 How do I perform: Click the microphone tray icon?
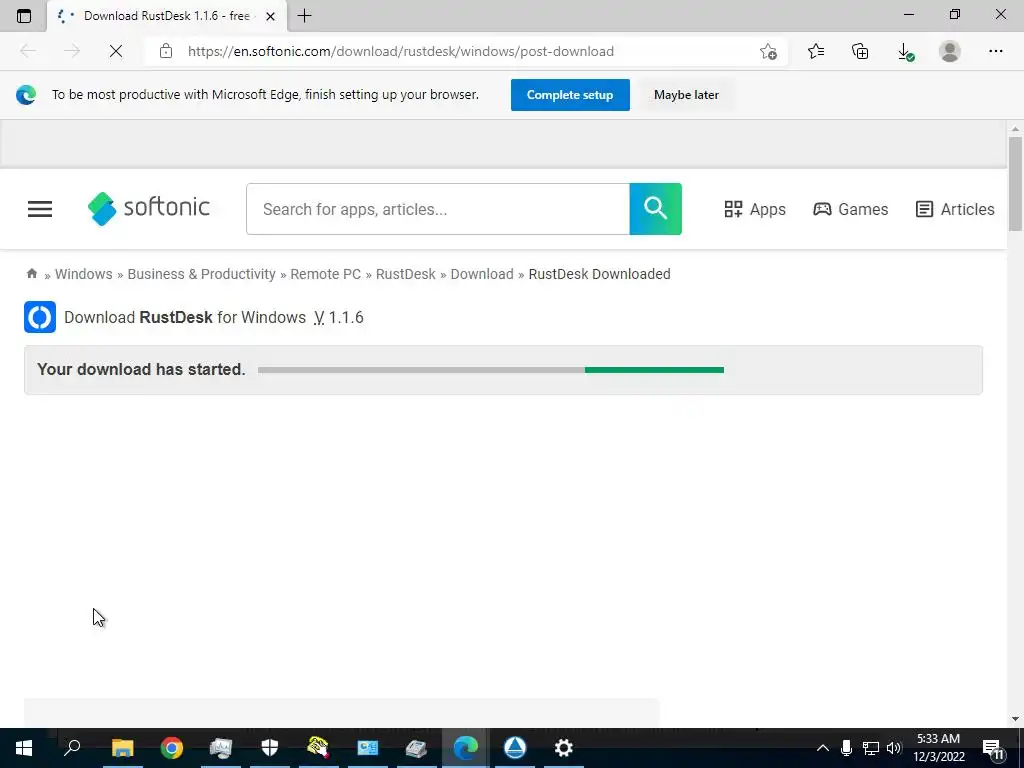[846, 748]
